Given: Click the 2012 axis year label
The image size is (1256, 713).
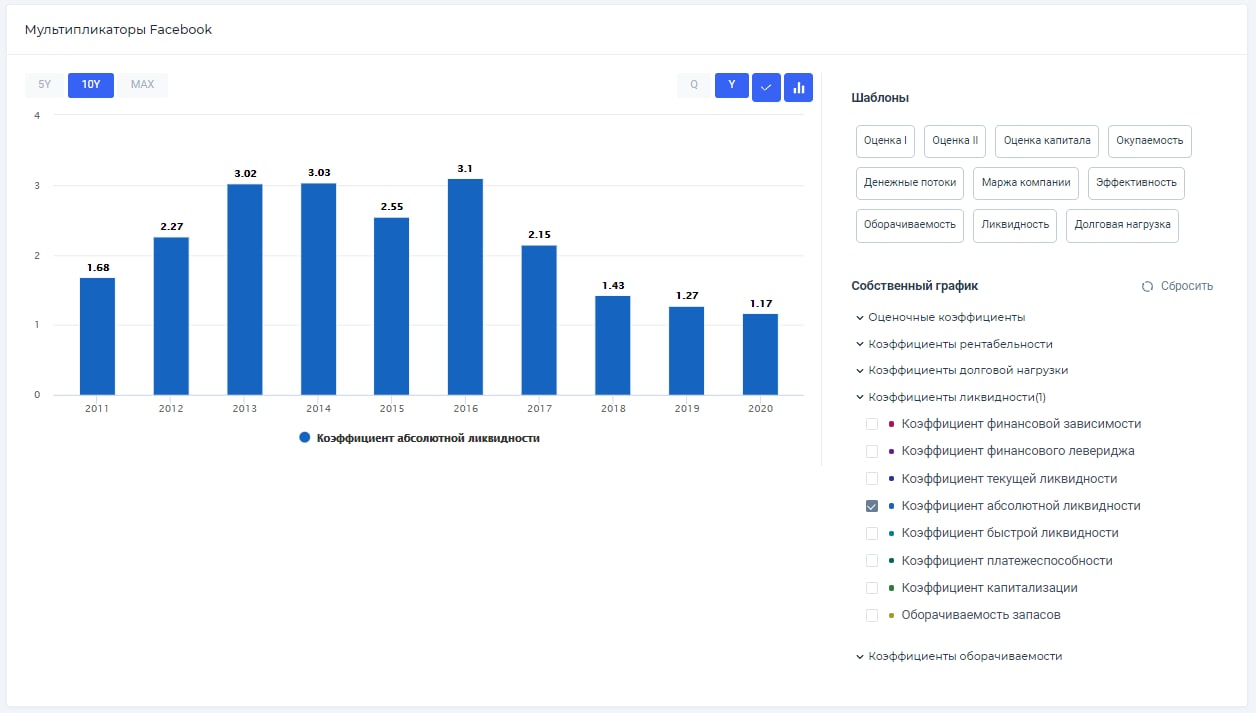Looking at the screenshot, I should tap(171, 409).
